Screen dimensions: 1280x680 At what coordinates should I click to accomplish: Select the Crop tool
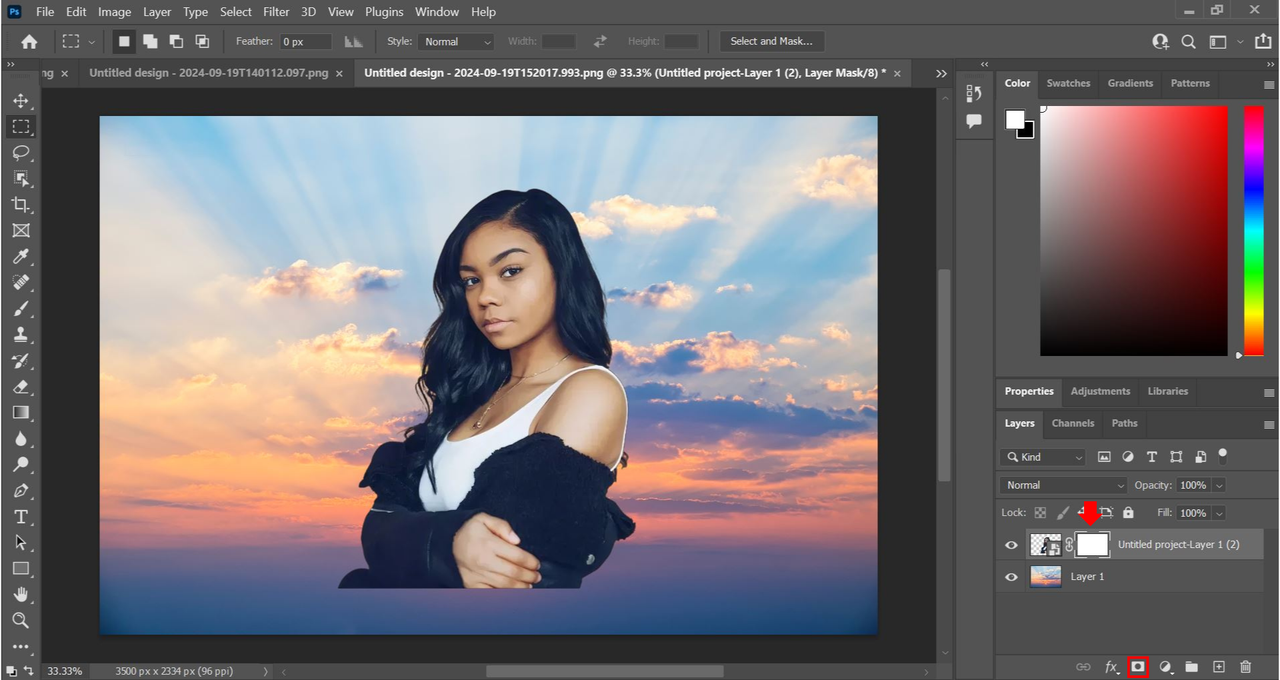21,205
